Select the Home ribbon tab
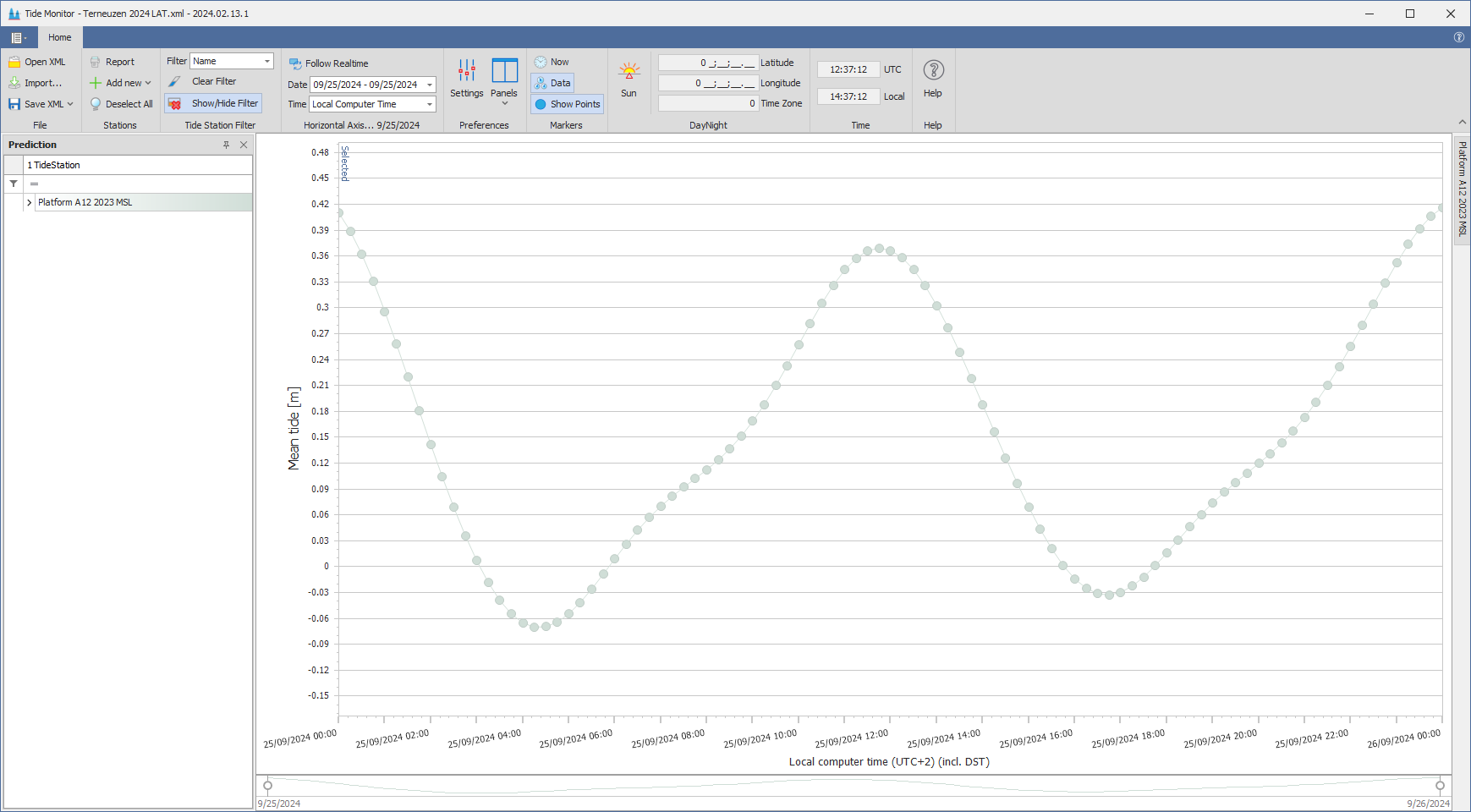This screenshot has width=1471, height=812. (60, 37)
